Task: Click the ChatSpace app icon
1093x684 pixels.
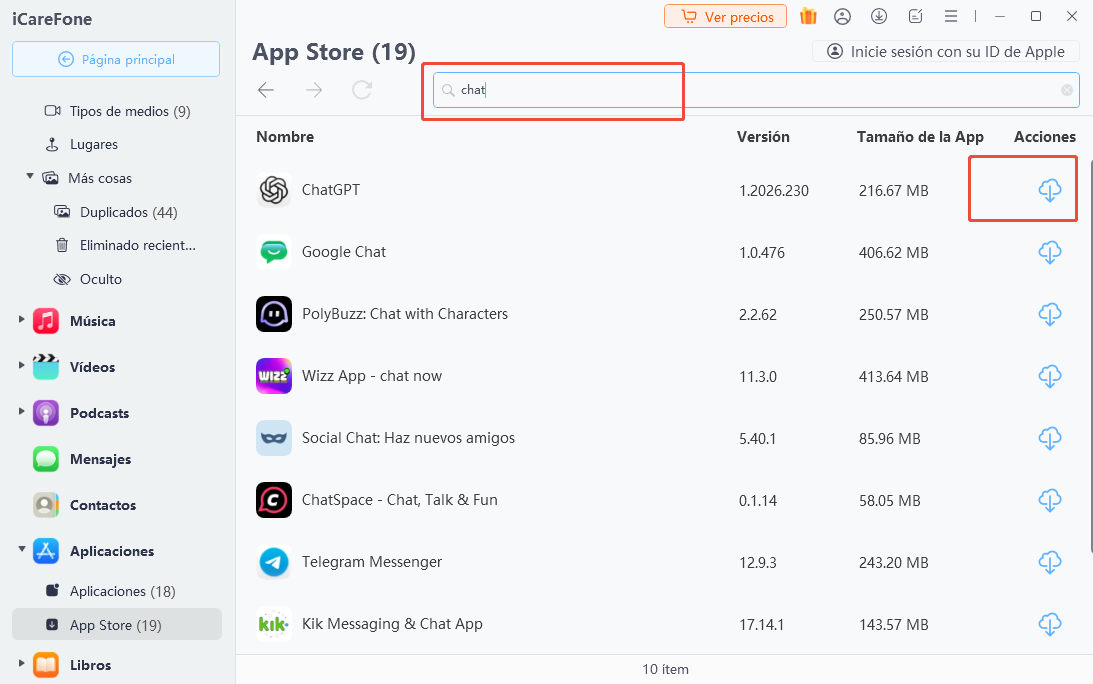Action: (x=274, y=500)
